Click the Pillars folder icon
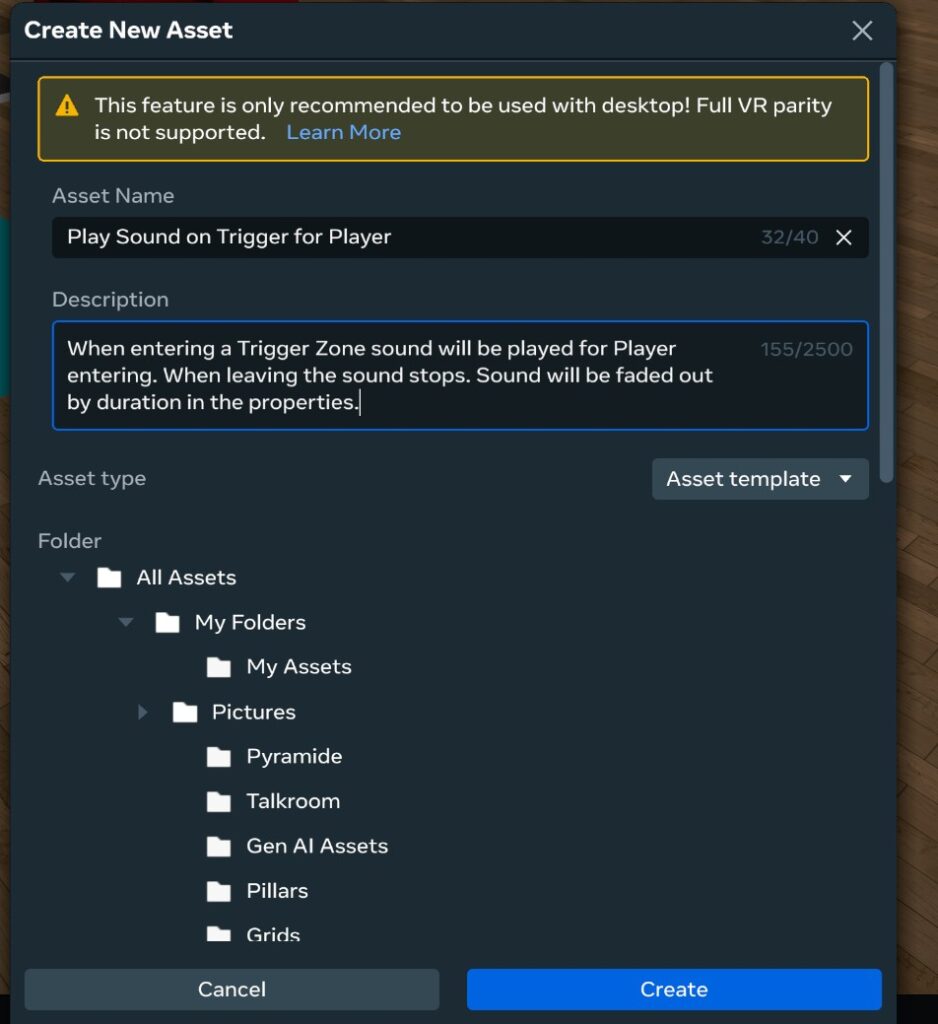The width and height of the screenshot is (938, 1024). [x=219, y=891]
